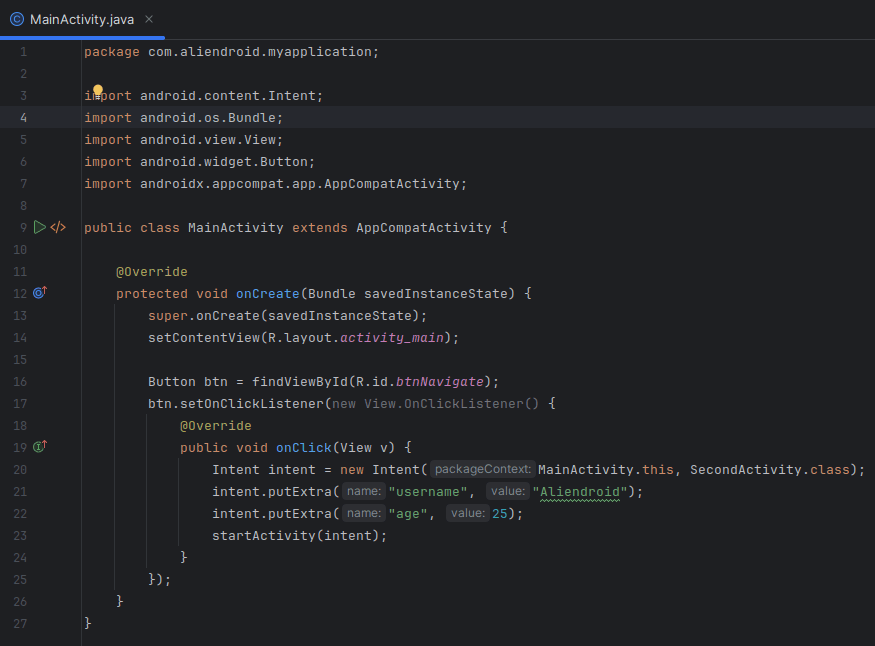Click the @Override annotation on line 11
The height and width of the screenshot is (646, 875).
point(152,272)
